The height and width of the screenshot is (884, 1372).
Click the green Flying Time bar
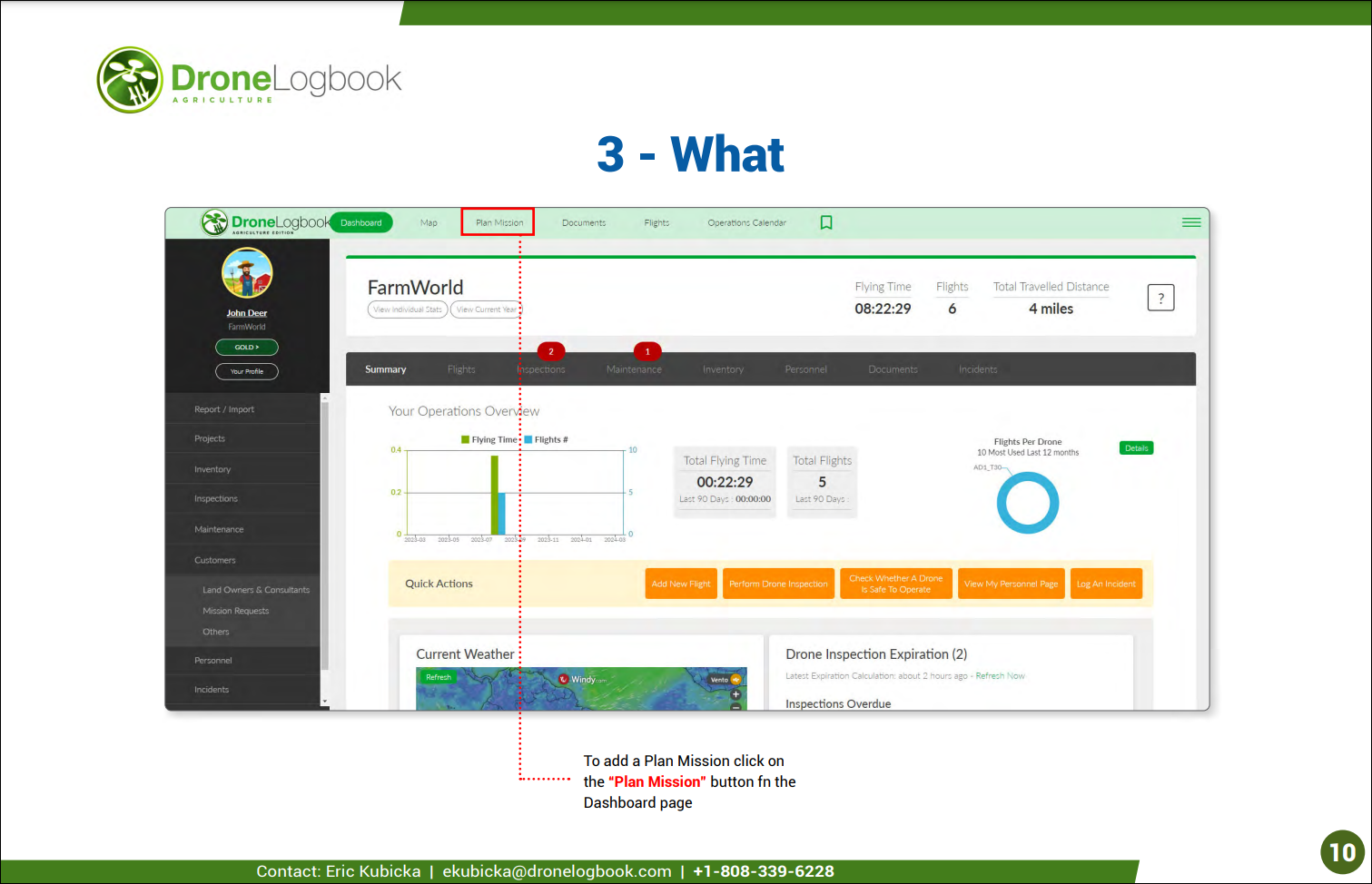(x=495, y=495)
